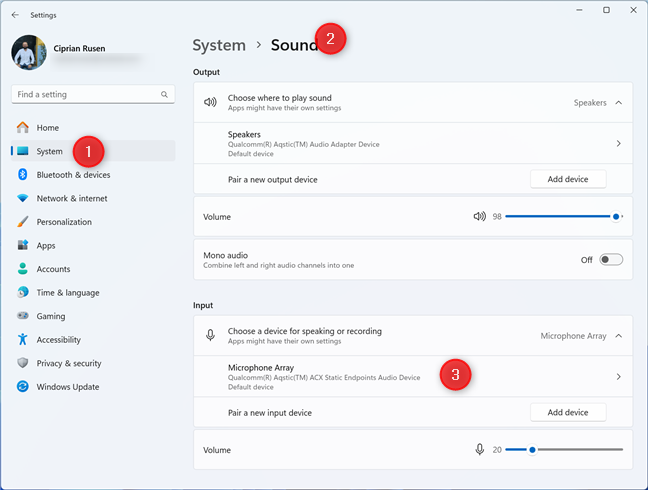Screen dimensions: 648x490
Task: Click Add device for new input device
Action: click(x=567, y=412)
